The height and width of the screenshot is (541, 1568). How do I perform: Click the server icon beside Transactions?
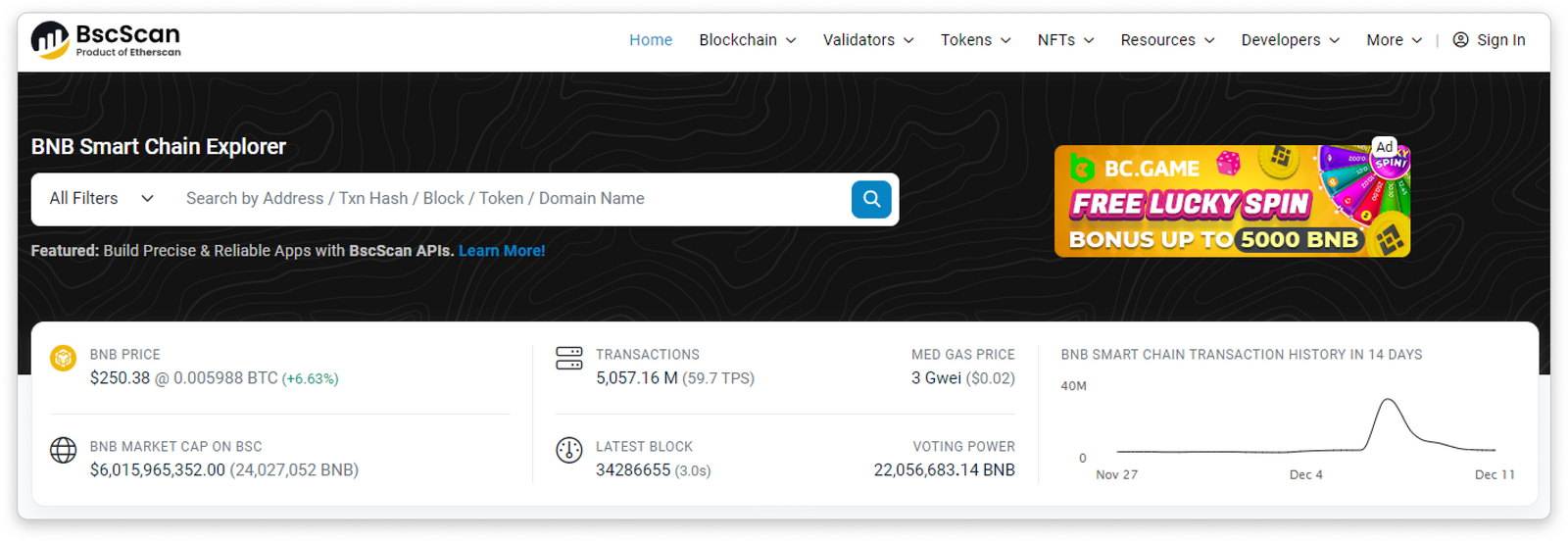pyautogui.click(x=569, y=359)
